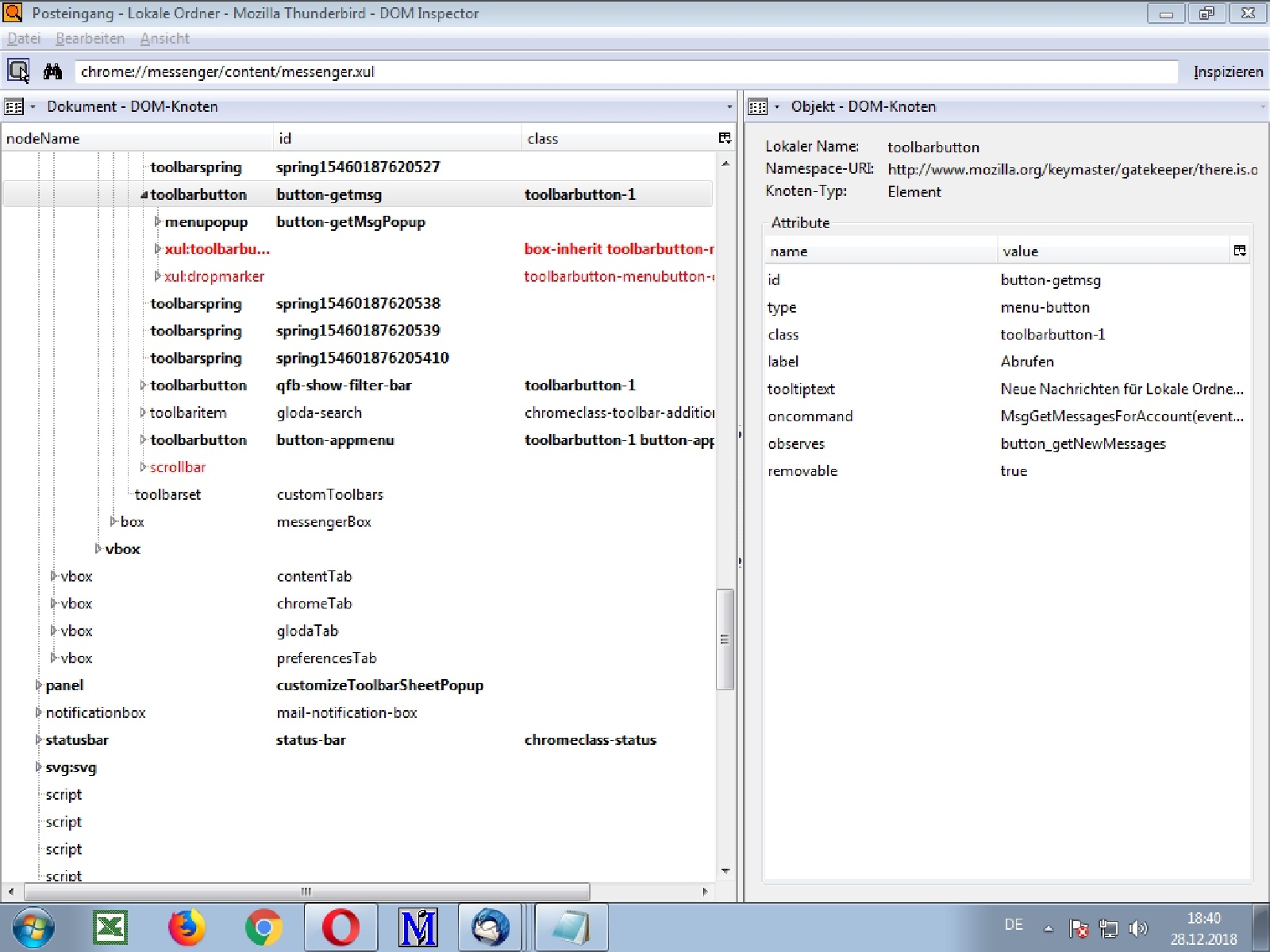Expand the gloda-search toolbaritem node
This screenshot has width=1270, height=952.
[x=144, y=413]
